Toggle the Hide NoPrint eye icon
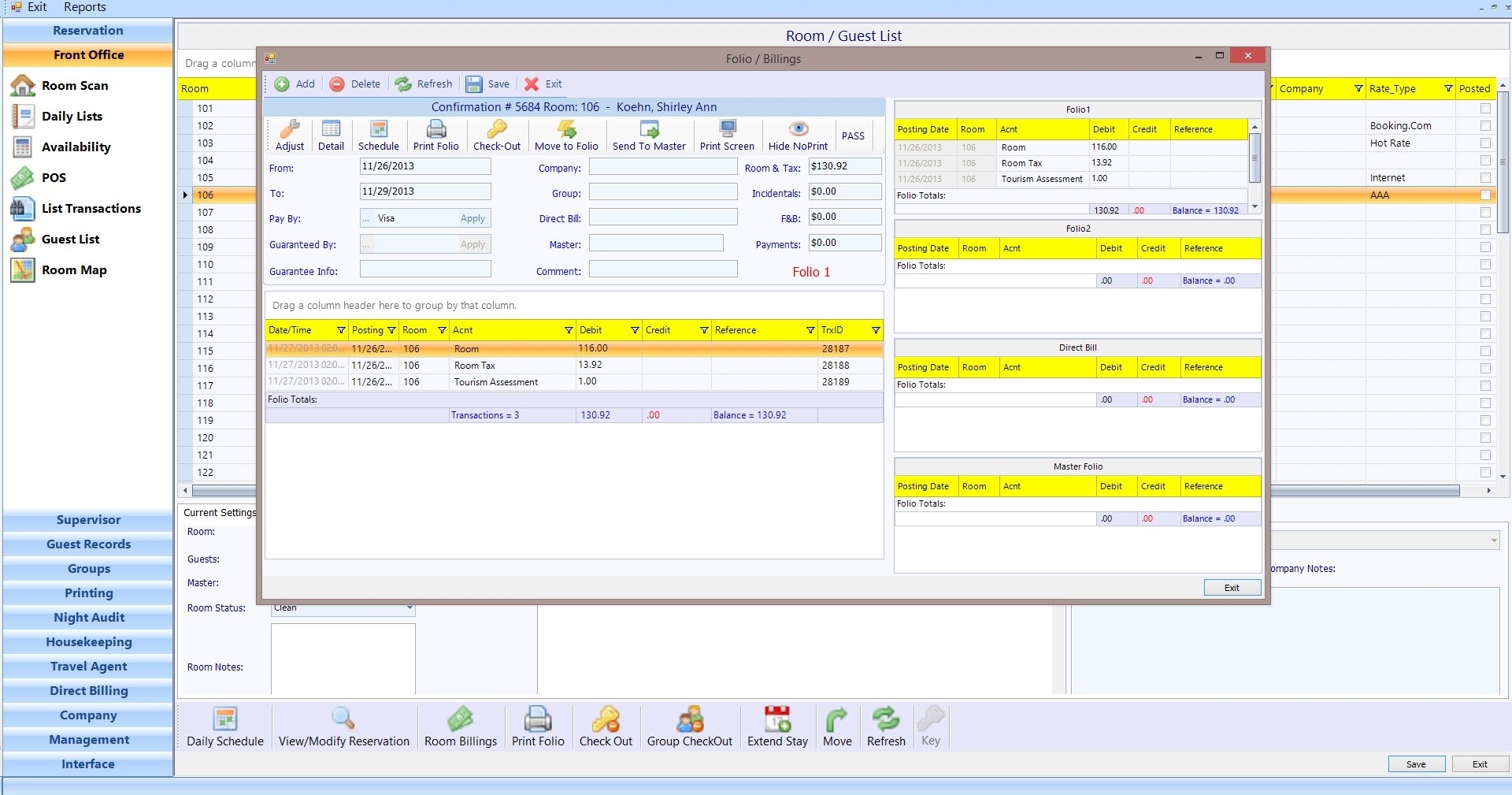 click(798, 129)
